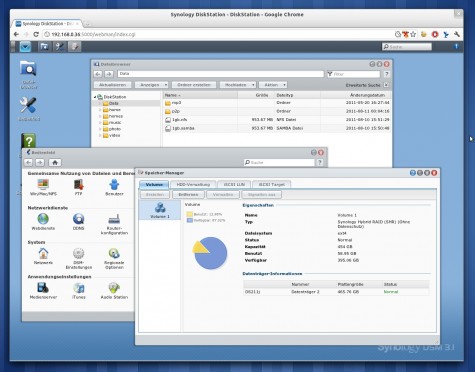Select the mp3 folder row
The image size is (475, 372).
276,103
